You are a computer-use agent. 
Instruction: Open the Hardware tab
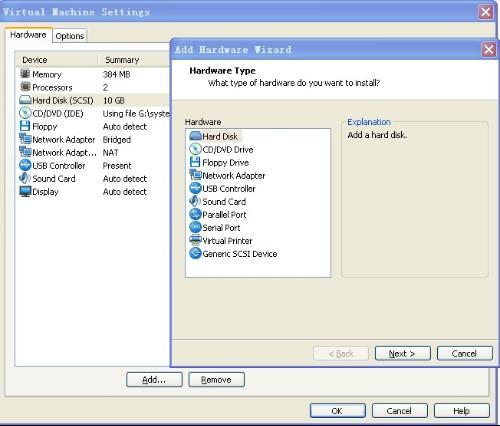(x=28, y=35)
